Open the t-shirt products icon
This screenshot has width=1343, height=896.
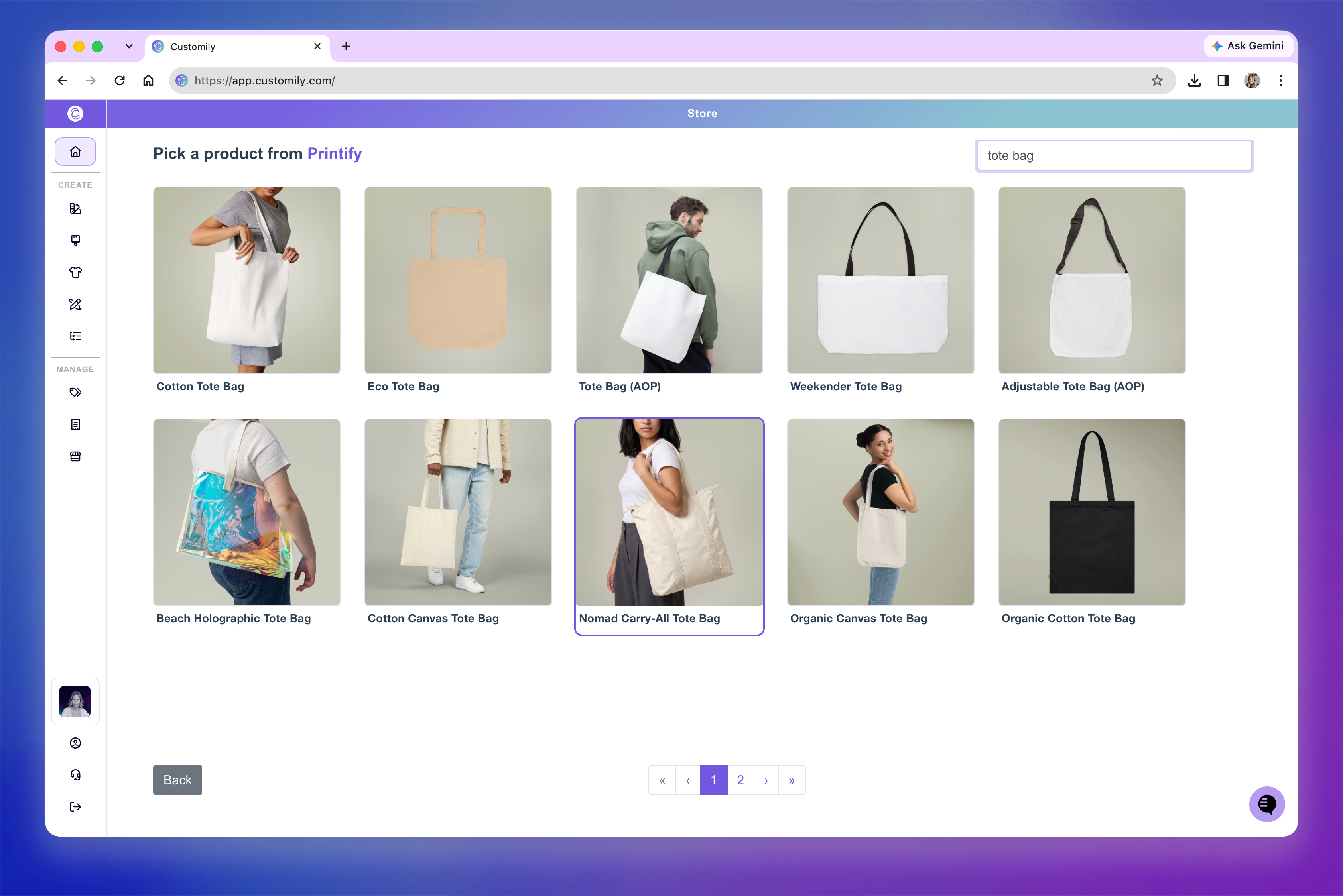pyautogui.click(x=75, y=272)
